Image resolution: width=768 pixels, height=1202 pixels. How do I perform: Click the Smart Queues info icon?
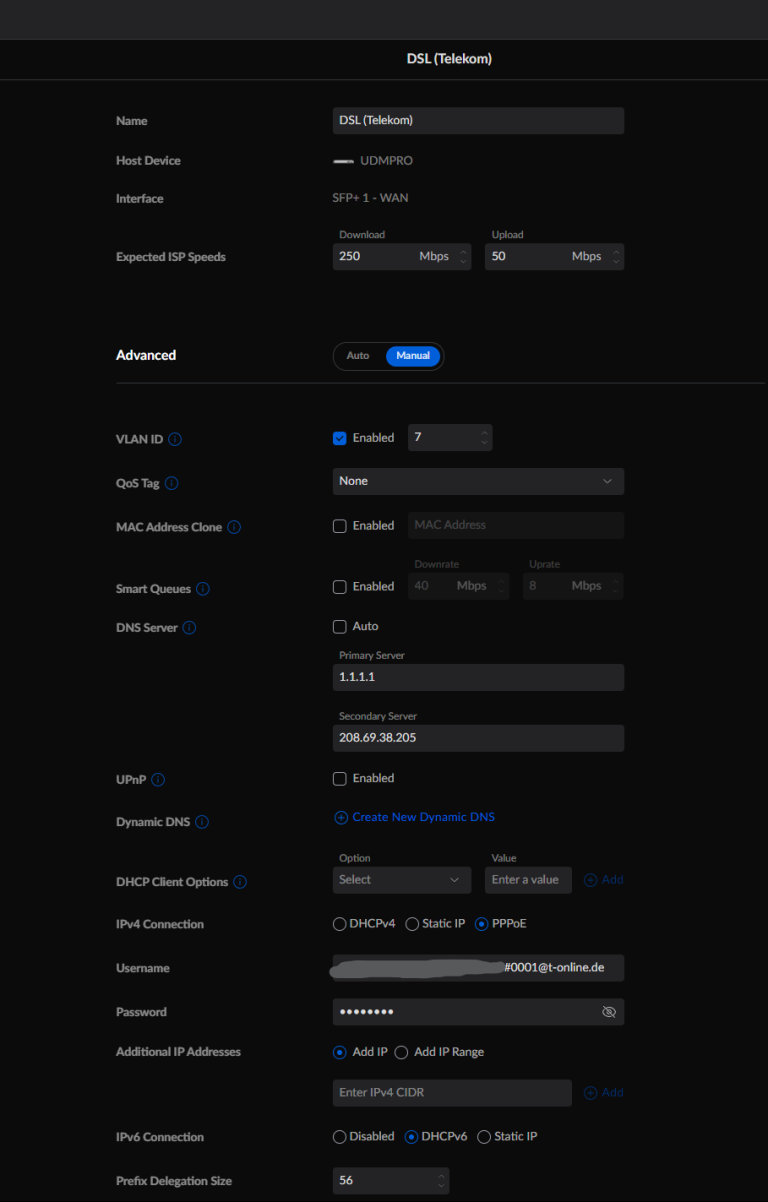click(x=203, y=589)
